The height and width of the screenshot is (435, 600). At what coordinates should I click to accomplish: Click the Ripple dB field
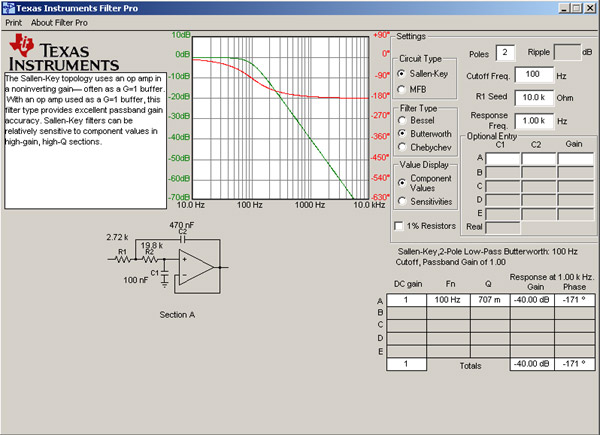tap(567, 52)
